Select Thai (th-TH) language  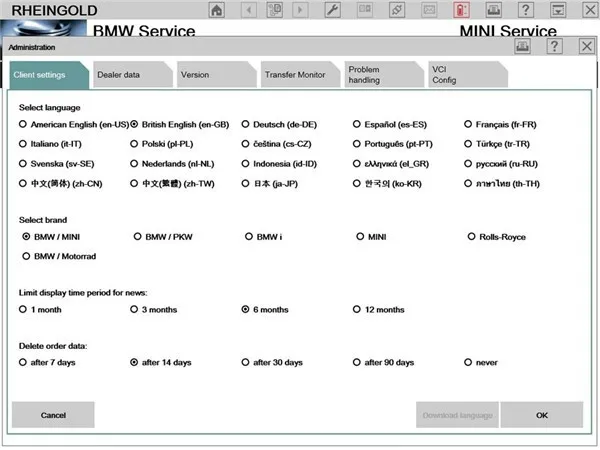pyautogui.click(x=502, y=184)
